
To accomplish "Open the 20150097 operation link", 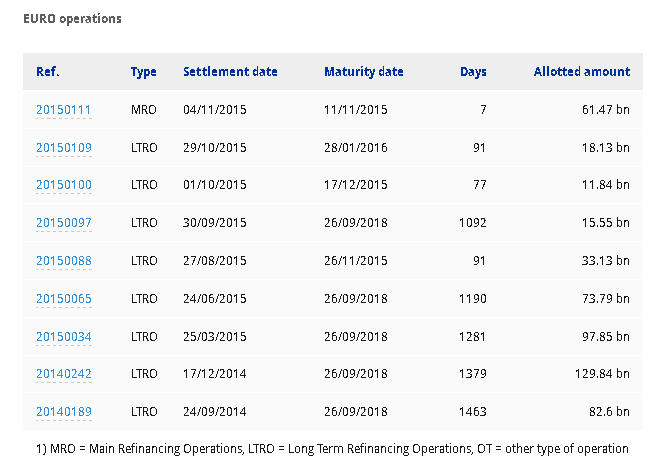I will pyautogui.click(x=63, y=224).
